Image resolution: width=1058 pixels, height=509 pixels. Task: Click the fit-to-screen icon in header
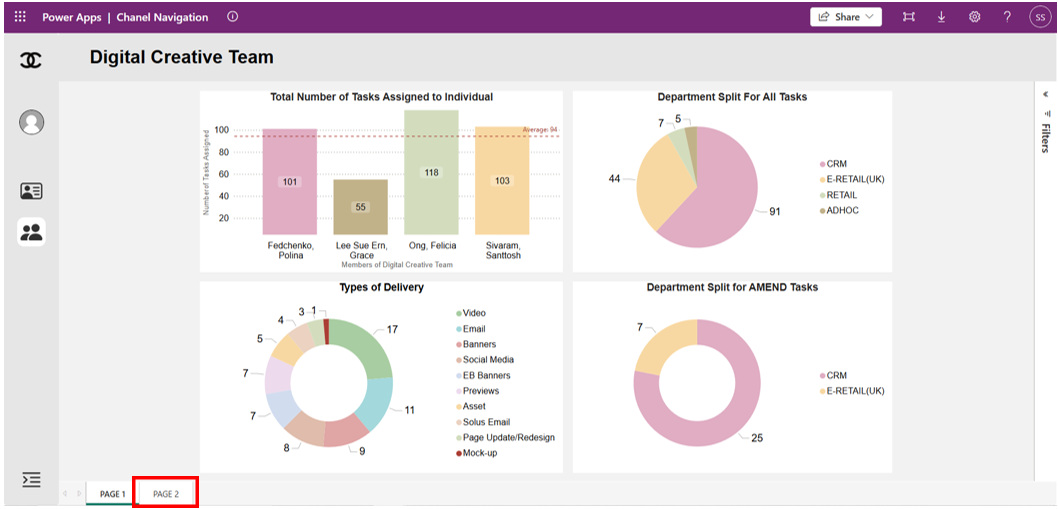(908, 17)
